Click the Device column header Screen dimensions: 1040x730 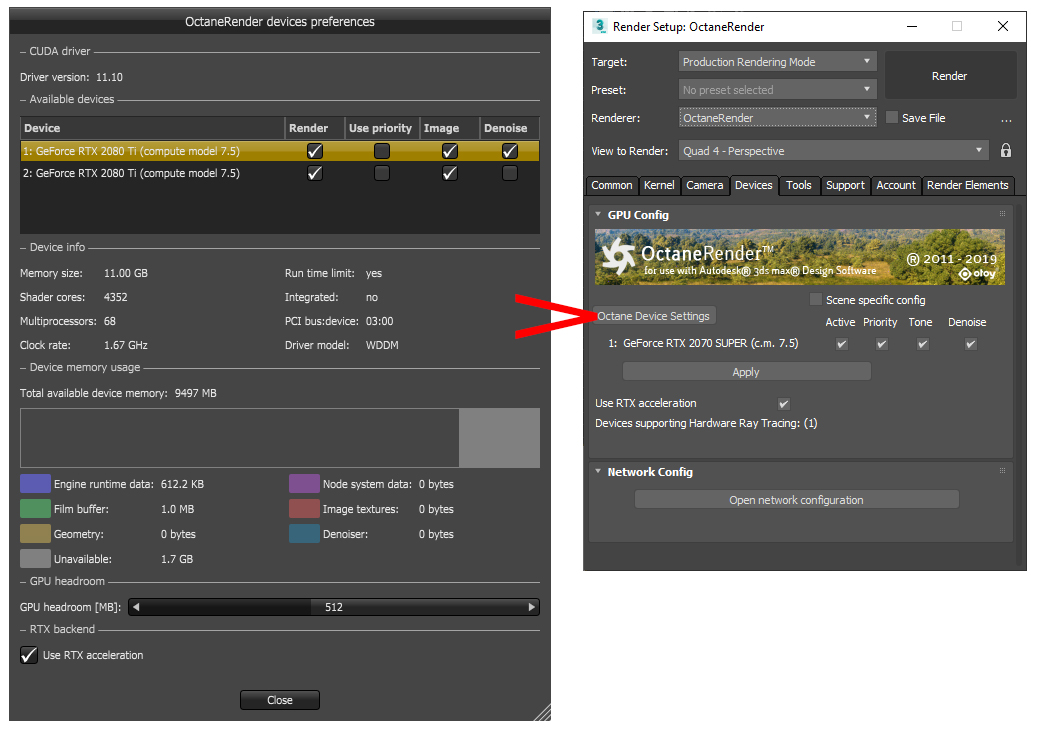tap(153, 128)
